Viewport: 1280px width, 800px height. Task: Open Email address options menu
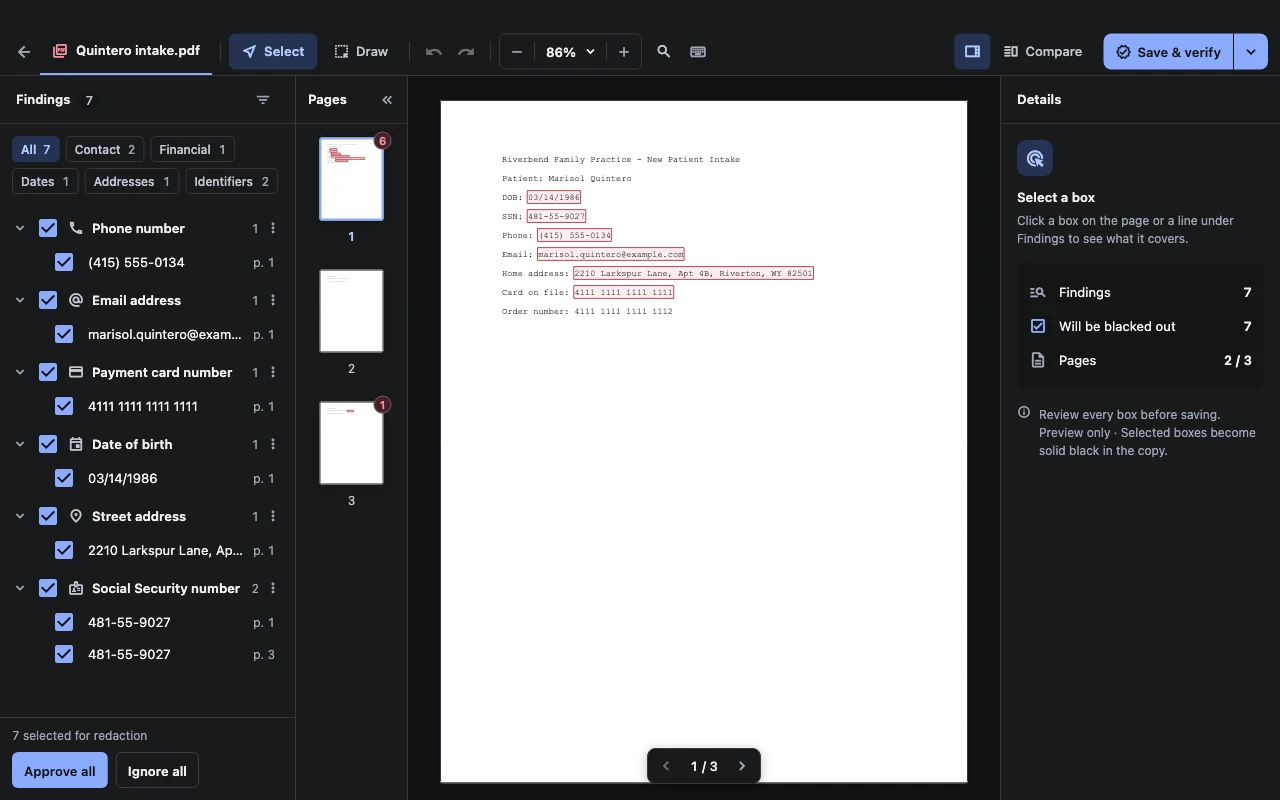pyautogui.click(x=273, y=300)
